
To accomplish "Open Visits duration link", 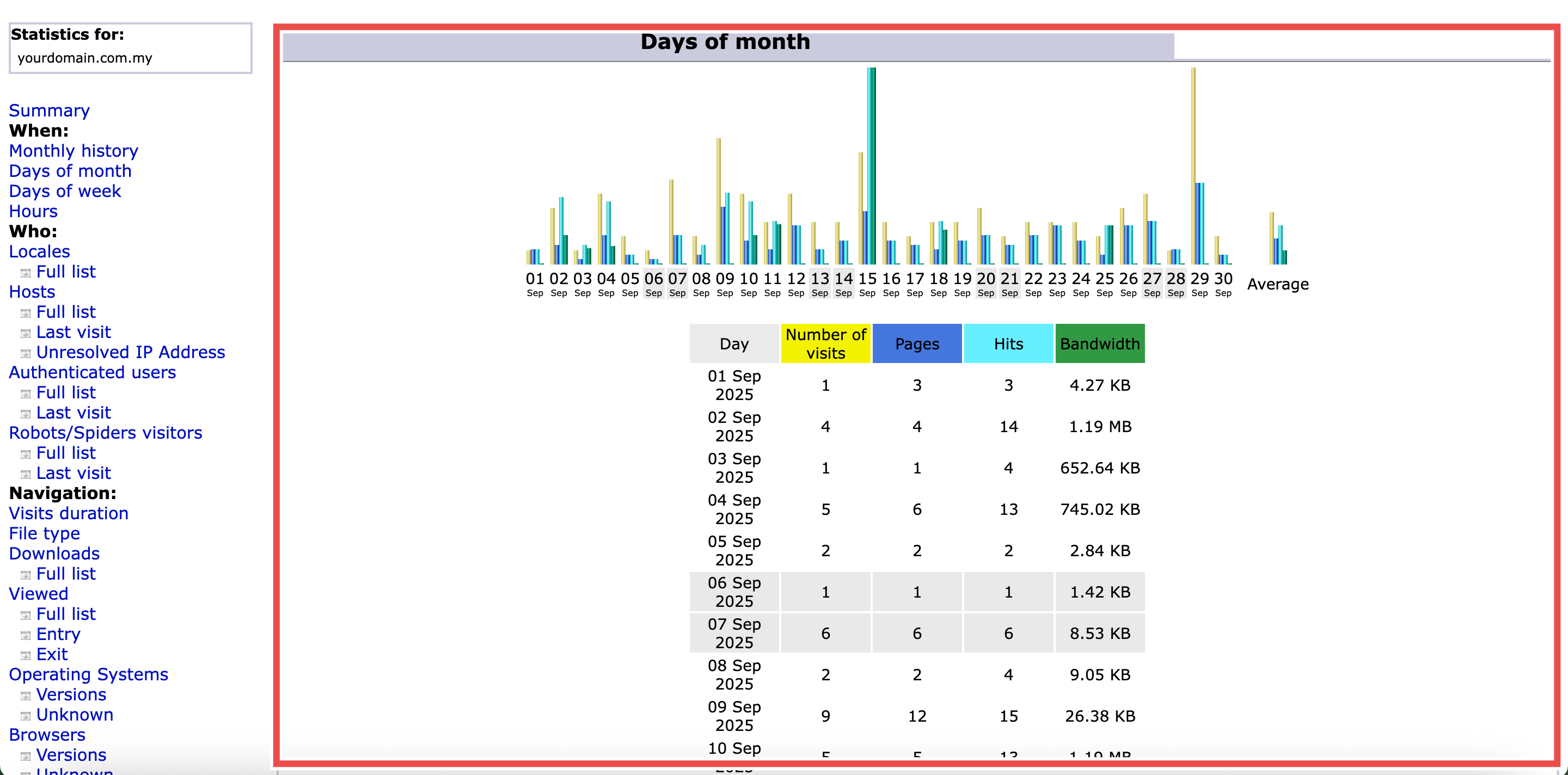I will 68,513.
